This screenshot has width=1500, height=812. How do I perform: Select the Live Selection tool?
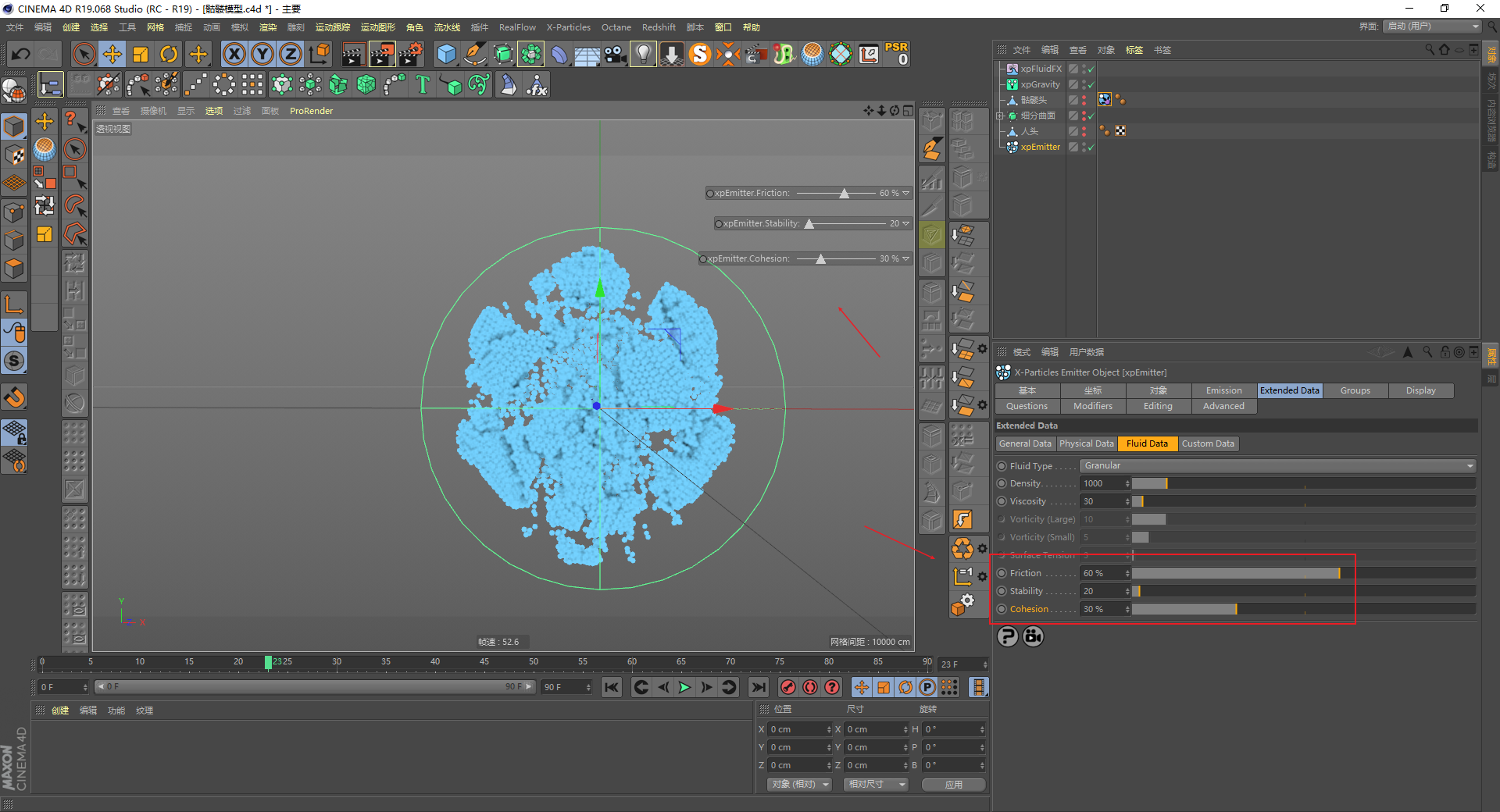pyautogui.click(x=84, y=54)
